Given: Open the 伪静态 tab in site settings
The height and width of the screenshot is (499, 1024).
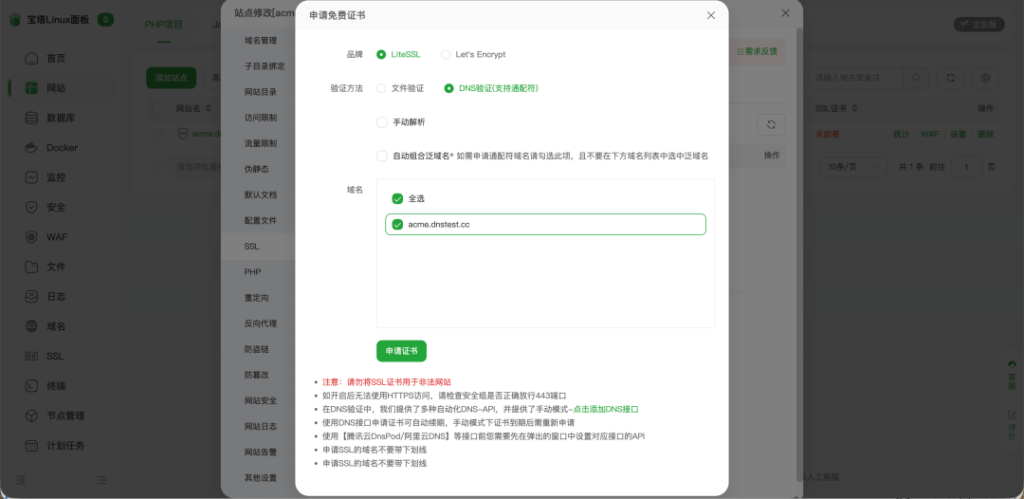Looking at the screenshot, I should coord(257,169).
